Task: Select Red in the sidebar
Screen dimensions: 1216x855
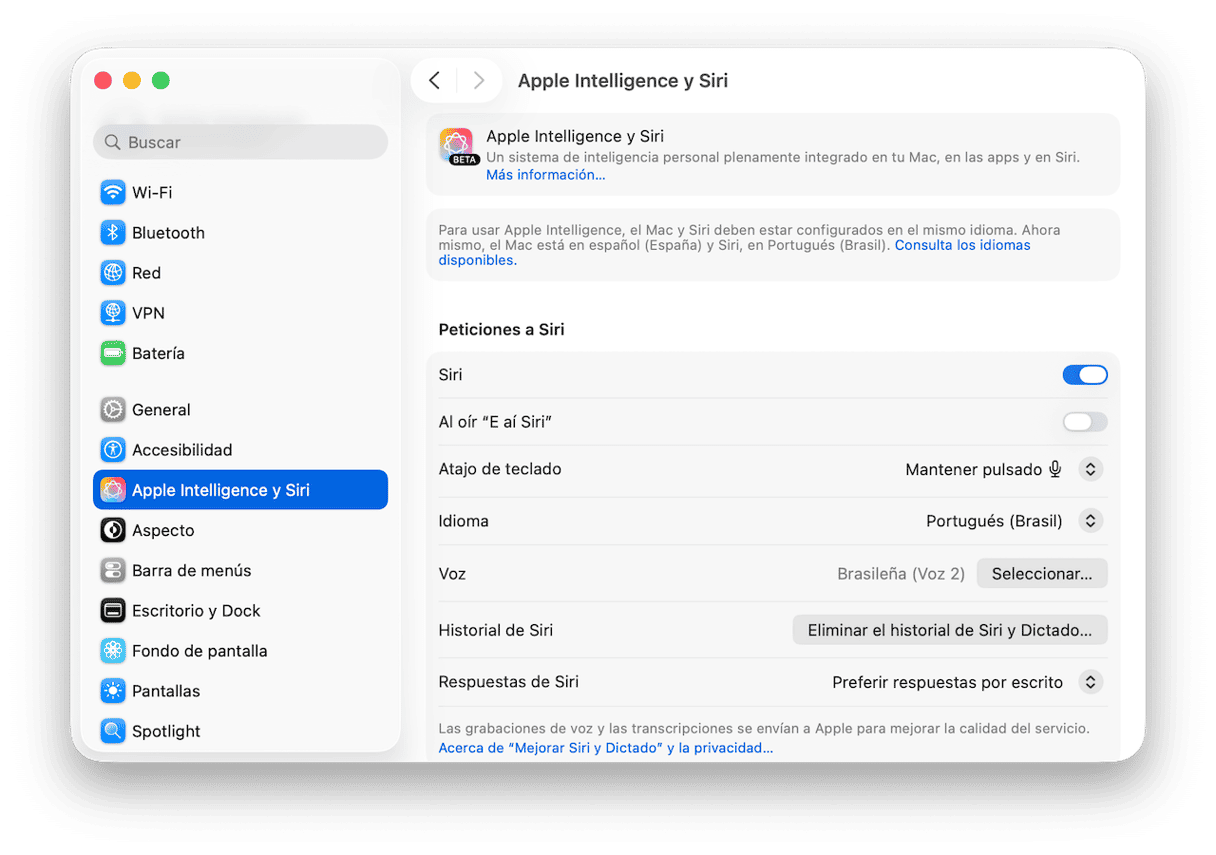Action: click(x=240, y=272)
